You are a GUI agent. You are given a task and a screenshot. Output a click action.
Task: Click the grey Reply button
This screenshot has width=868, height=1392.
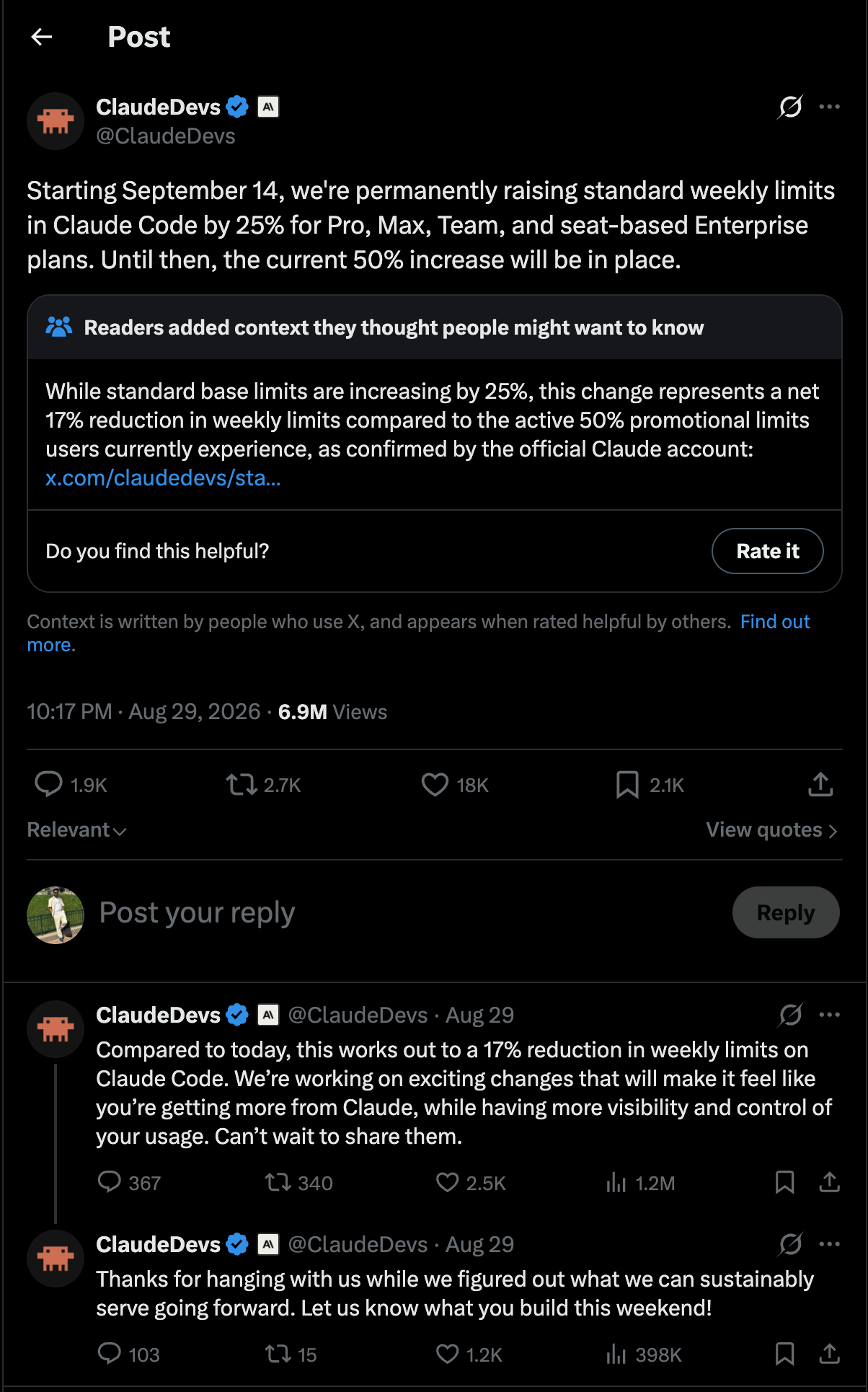click(786, 912)
